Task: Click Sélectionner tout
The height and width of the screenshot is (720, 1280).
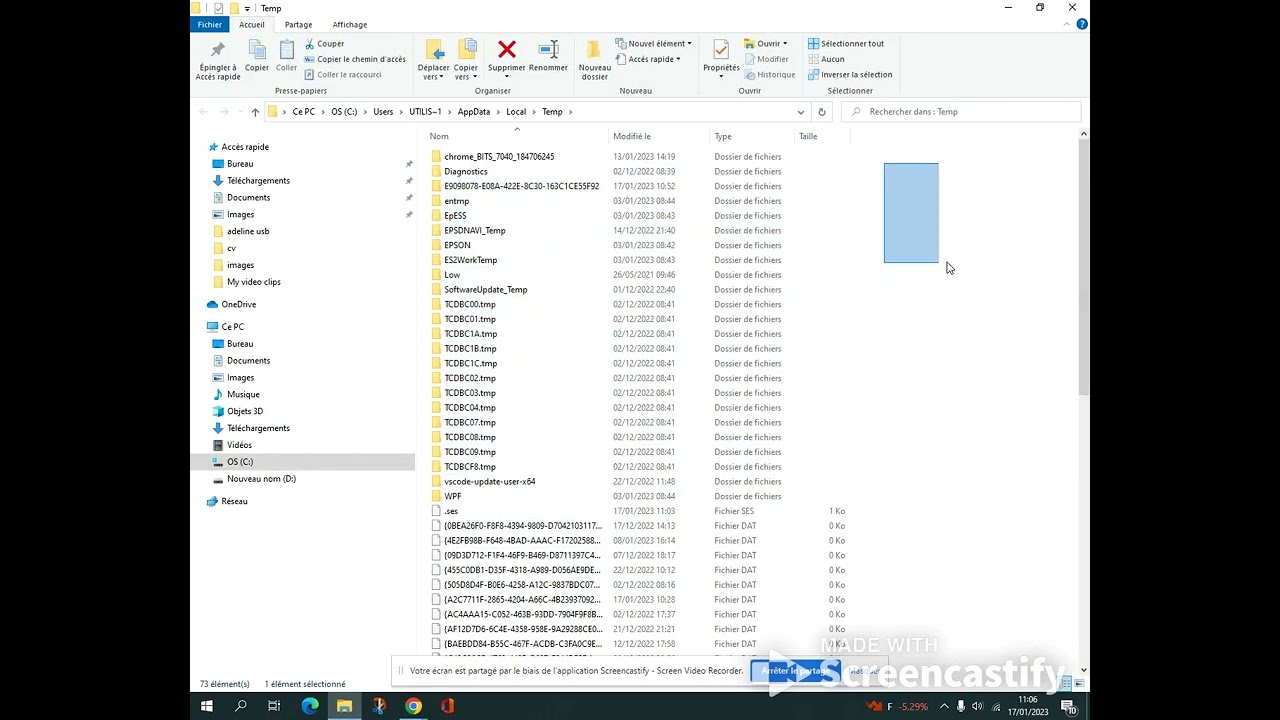Action: click(x=846, y=44)
